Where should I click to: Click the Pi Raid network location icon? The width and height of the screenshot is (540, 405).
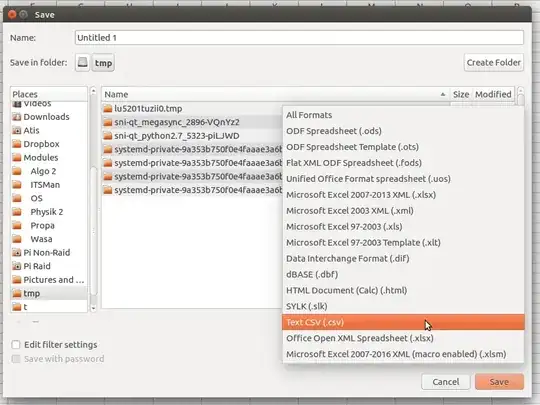click(x=17, y=266)
